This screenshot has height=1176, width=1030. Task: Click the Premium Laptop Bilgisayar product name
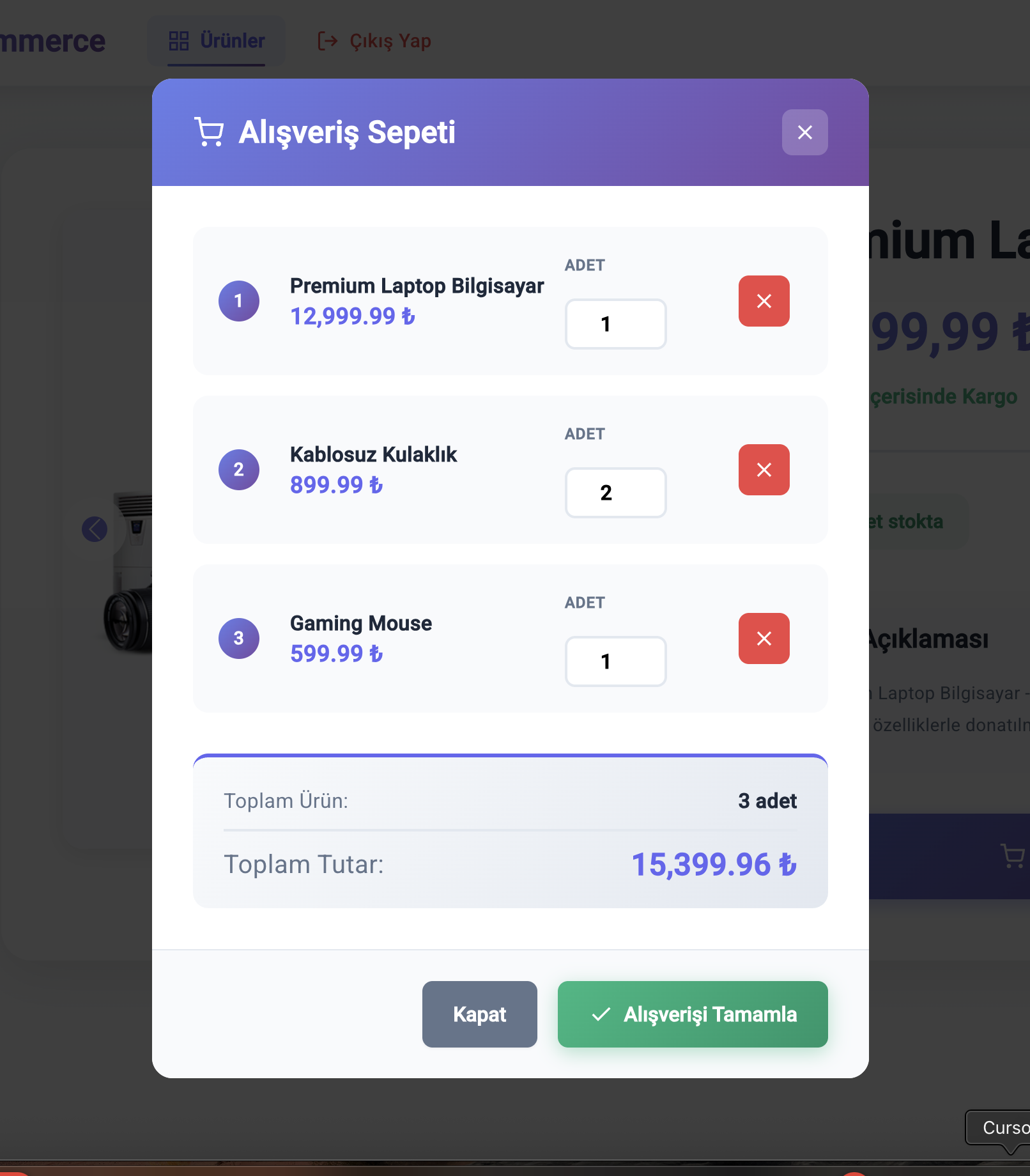click(x=417, y=286)
